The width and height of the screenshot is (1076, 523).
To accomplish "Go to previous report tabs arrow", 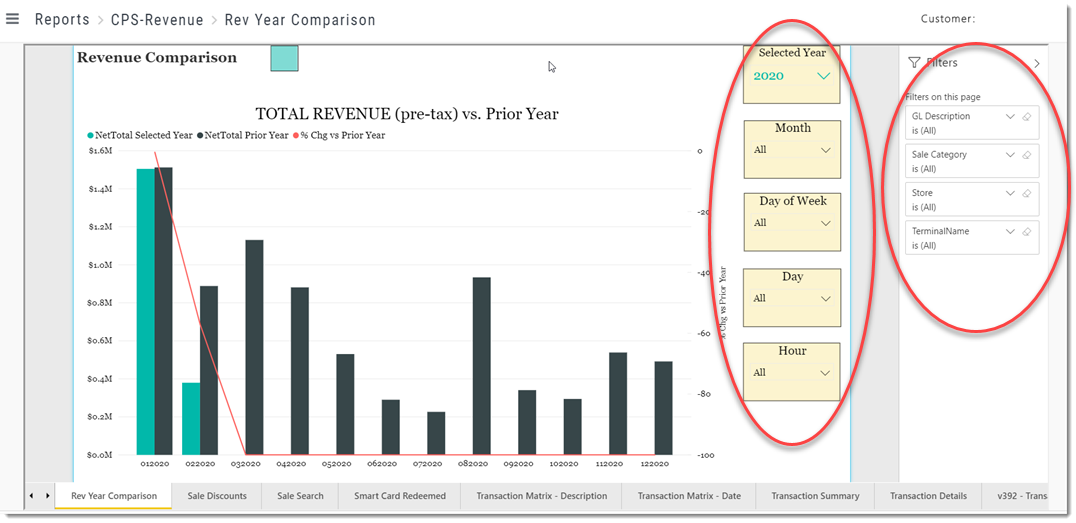I will pyautogui.click(x=32, y=496).
